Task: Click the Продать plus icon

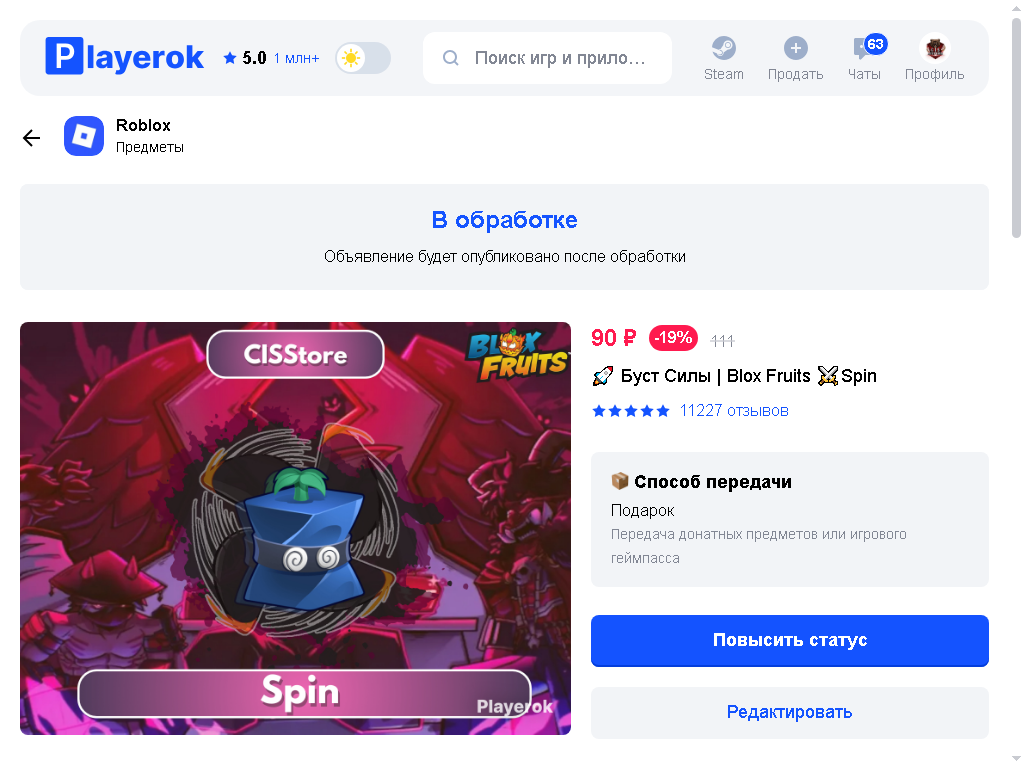Action: 795,48
